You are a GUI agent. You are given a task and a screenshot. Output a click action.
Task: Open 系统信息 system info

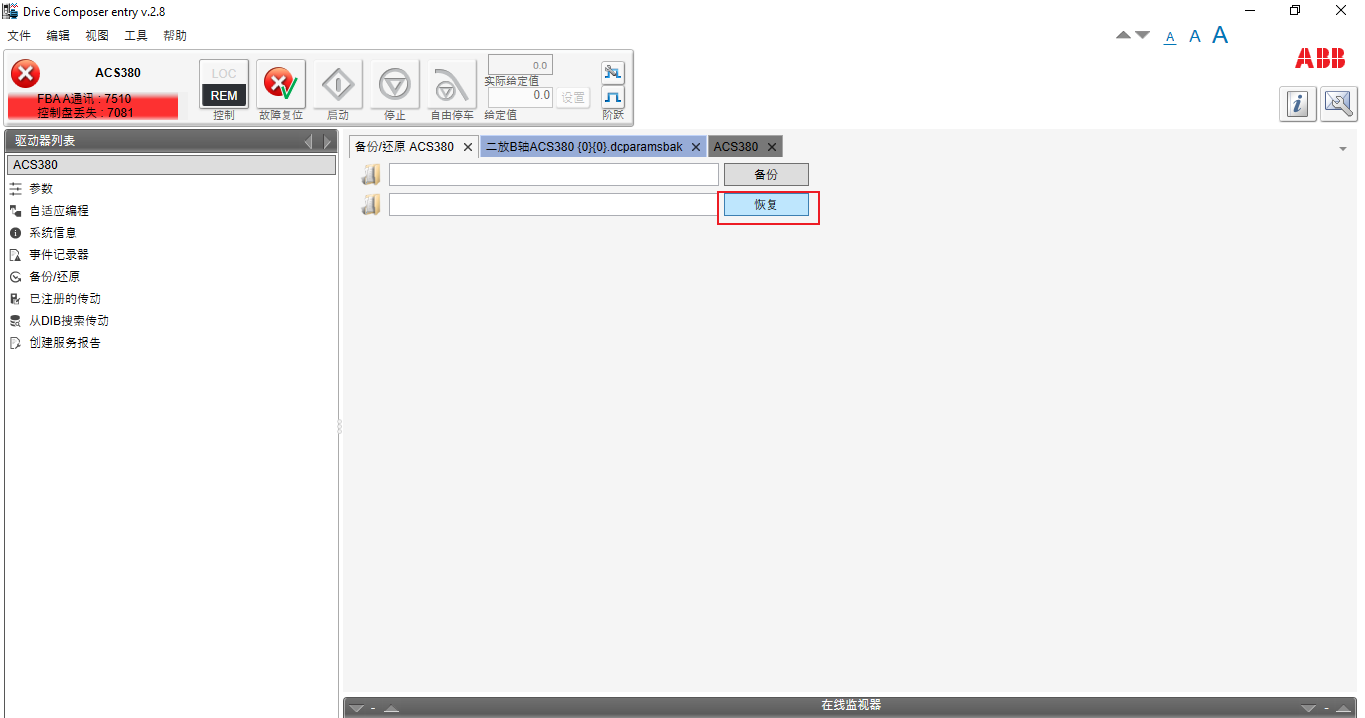52,233
